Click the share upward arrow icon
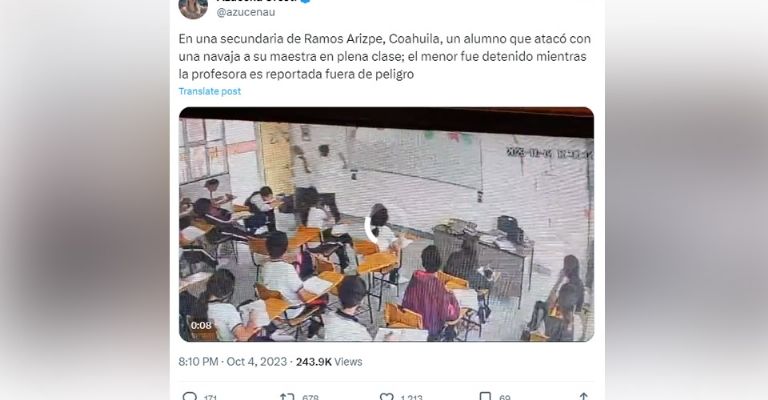The height and width of the screenshot is (400, 768). pos(583,396)
